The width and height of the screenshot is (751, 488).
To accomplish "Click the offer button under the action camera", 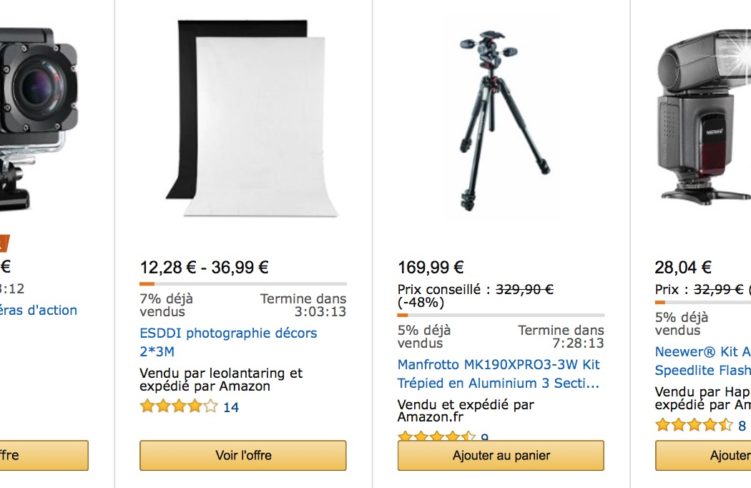I will pyautogui.click(x=44, y=455).
